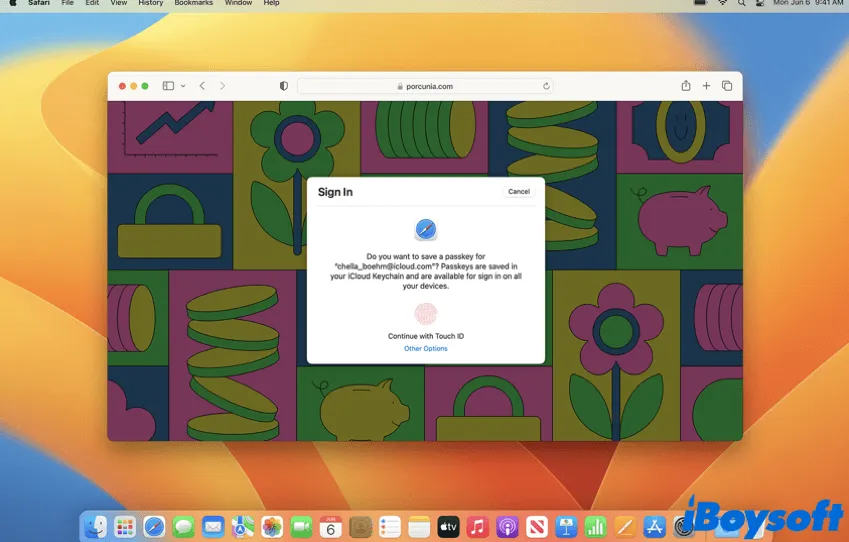Viewport: 849px width, 542px height.
Task: Open Wi-Fi status in the menu bar
Action: (723, 4)
